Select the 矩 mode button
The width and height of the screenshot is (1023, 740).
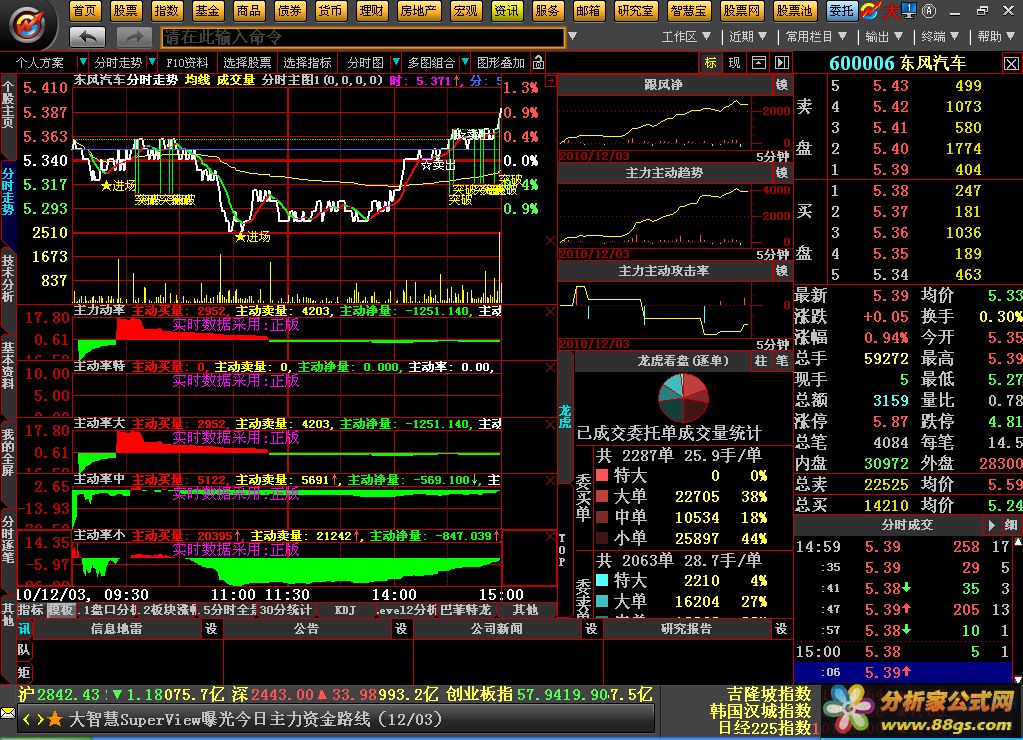[x=24, y=672]
